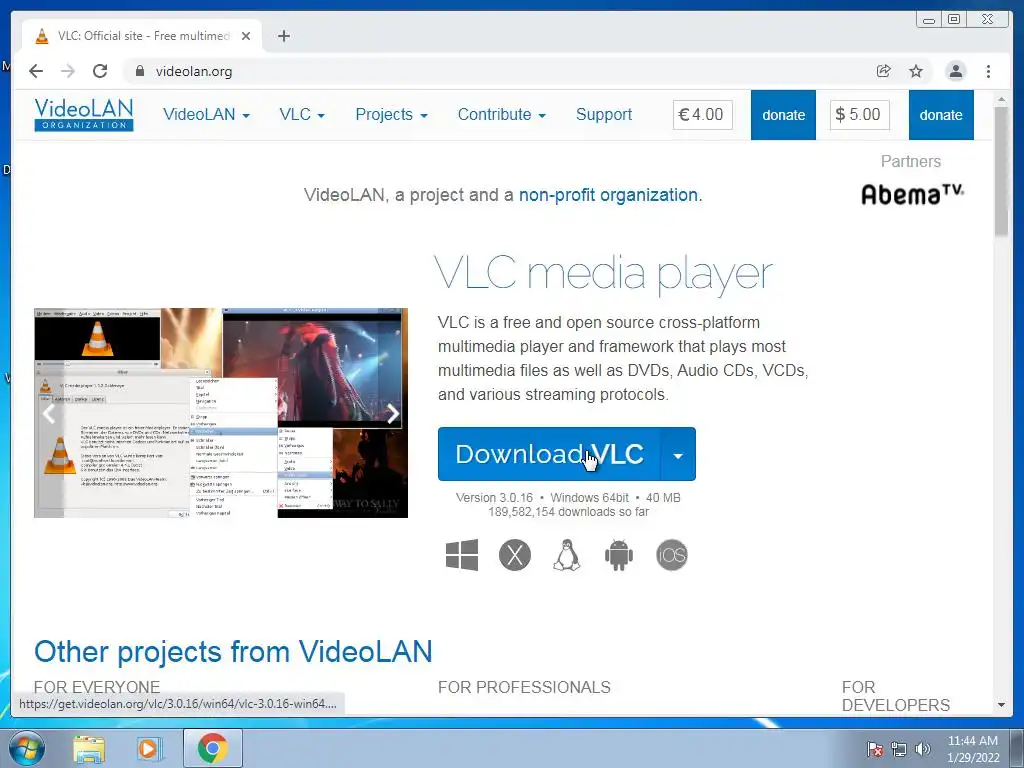
Task: Expand the Contribute dropdown menu
Action: click(x=502, y=114)
